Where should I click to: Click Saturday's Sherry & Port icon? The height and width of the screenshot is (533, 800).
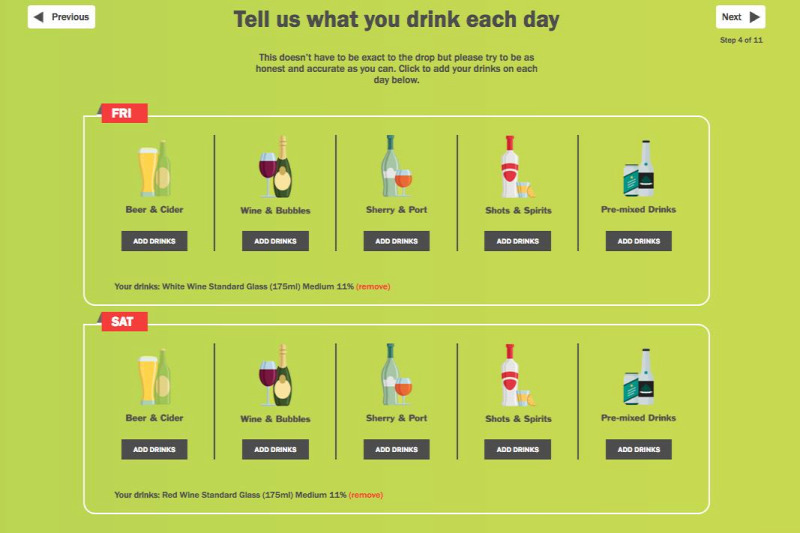tap(396, 374)
